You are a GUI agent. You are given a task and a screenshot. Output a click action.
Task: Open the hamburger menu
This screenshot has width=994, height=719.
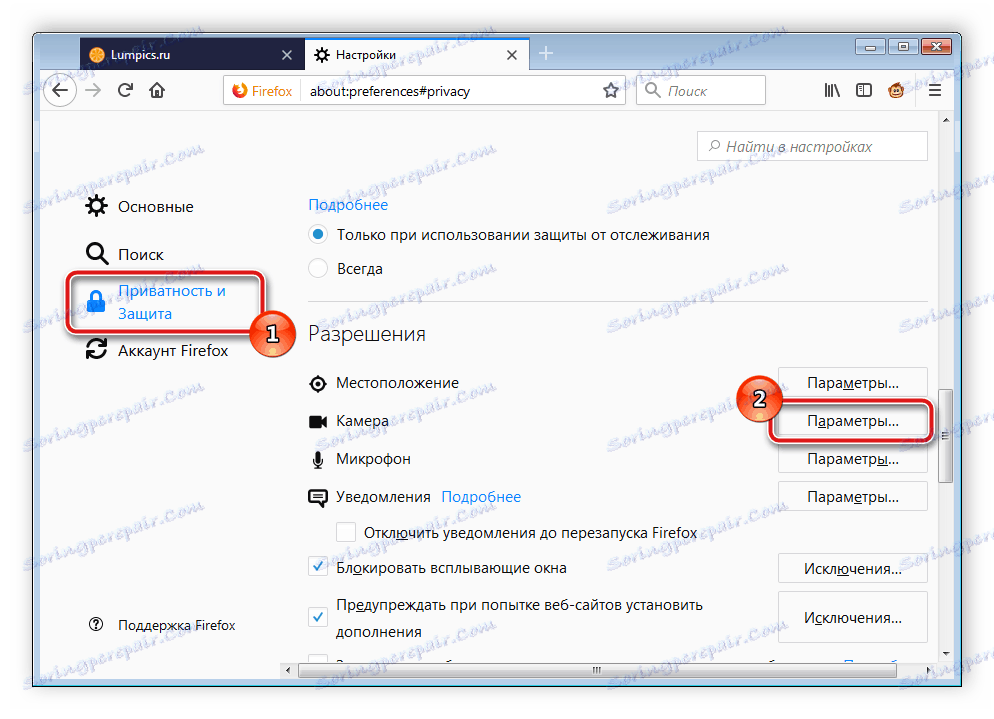tap(934, 90)
